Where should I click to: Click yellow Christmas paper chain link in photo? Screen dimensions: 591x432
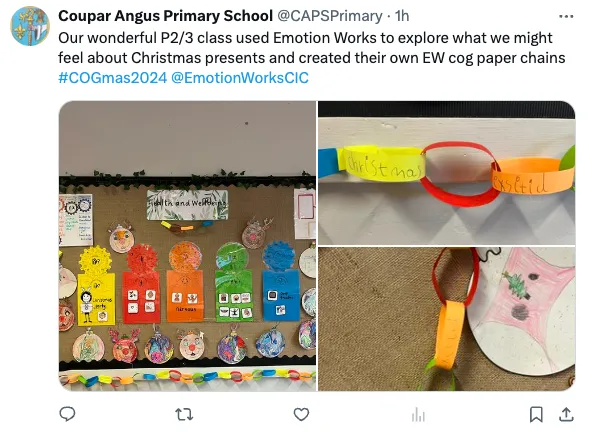[x=381, y=164]
